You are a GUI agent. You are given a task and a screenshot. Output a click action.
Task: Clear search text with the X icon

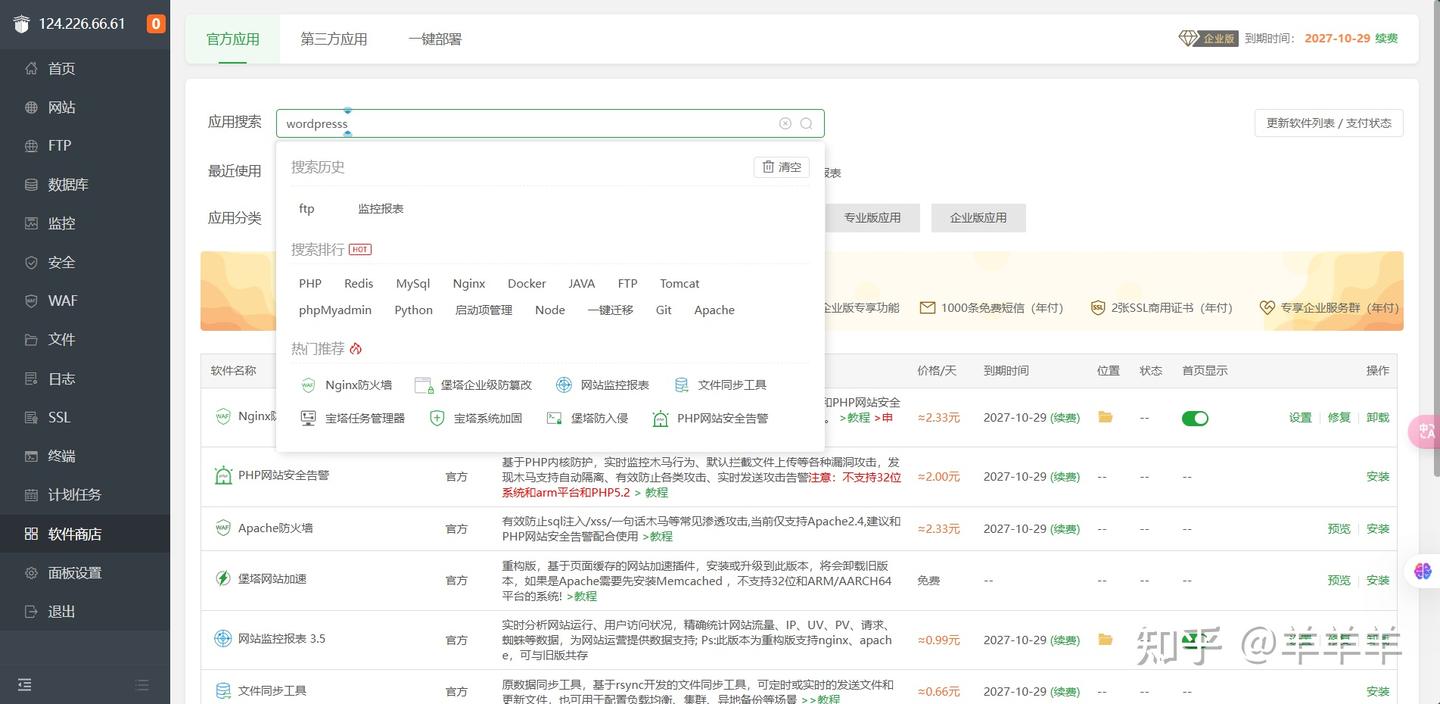pyautogui.click(x=785, y=124)
